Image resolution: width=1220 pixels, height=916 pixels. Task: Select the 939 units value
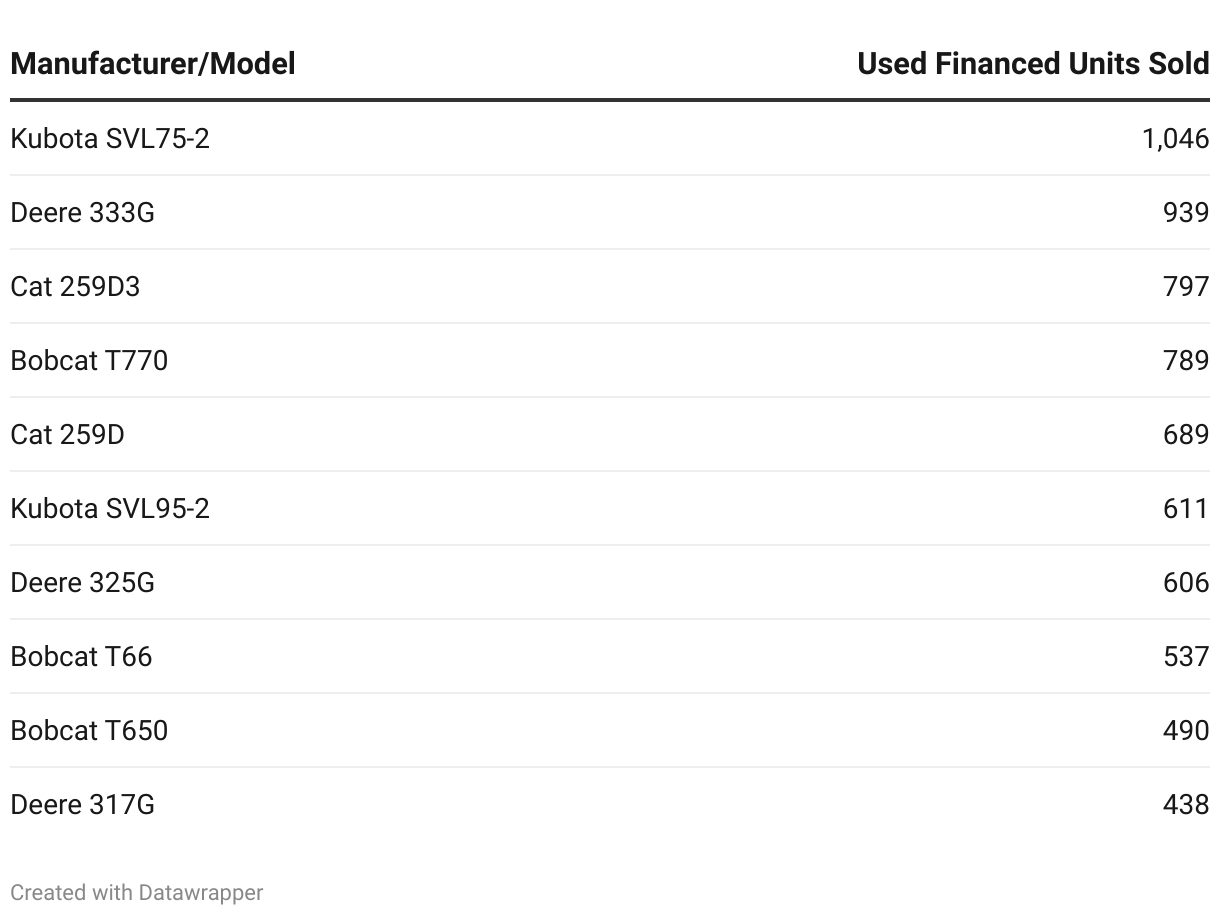[x=1186, y=213]
